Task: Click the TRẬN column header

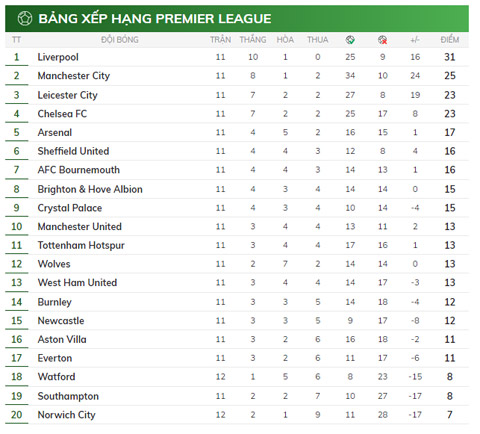Action: click(220, 40)
